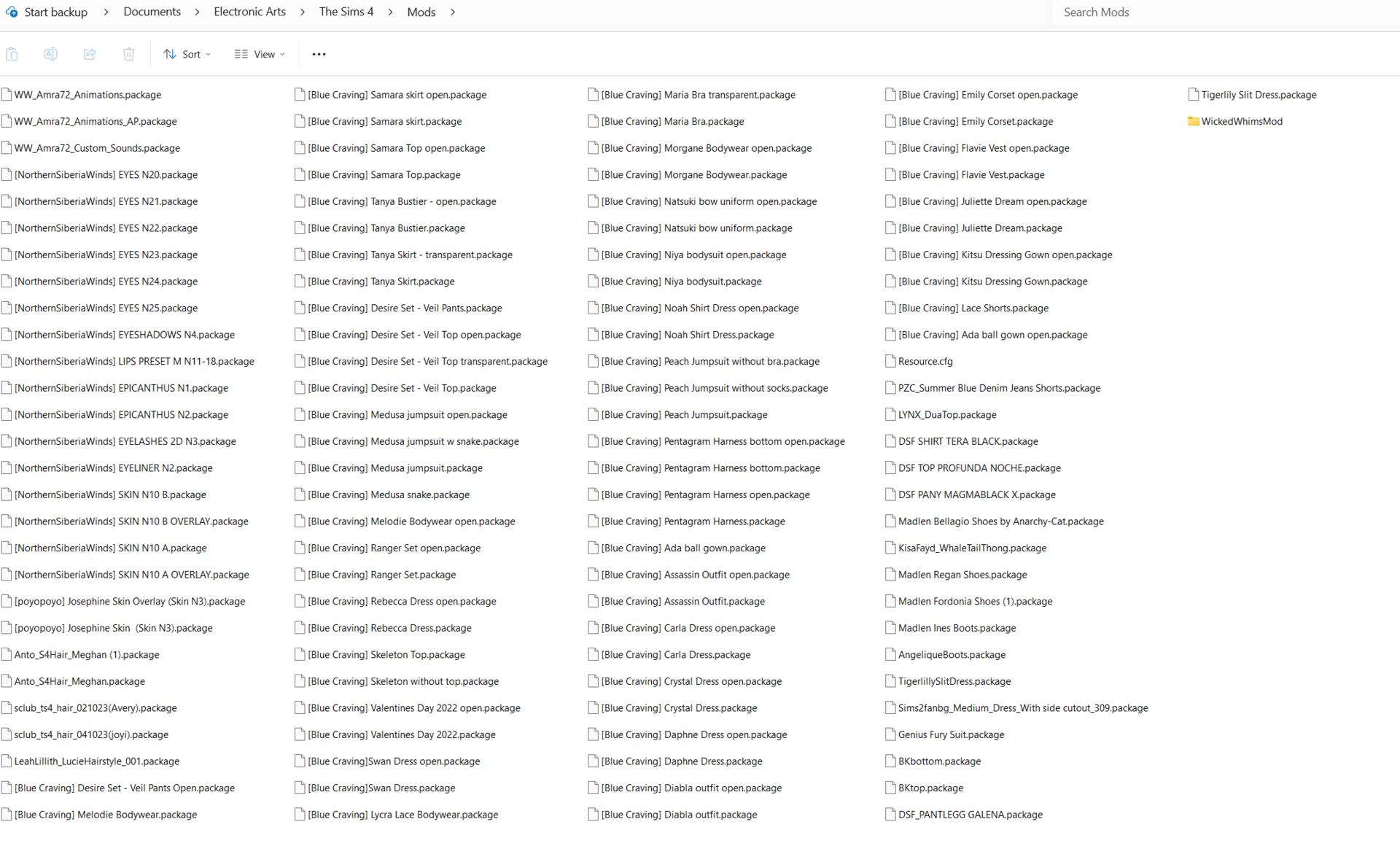This screenshot has height=846, width=1400.
Task: Go to Documents in breadcrumb
Action: [x=152, y=12]
